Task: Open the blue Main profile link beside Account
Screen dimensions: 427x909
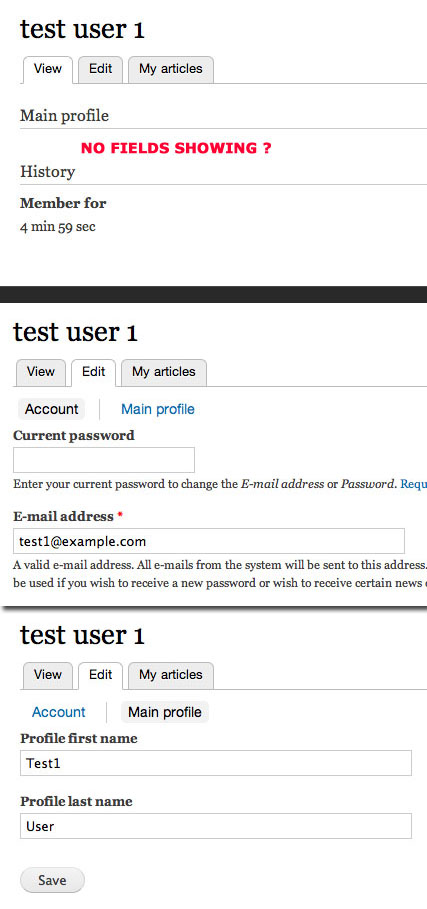Action: (158, 409)
